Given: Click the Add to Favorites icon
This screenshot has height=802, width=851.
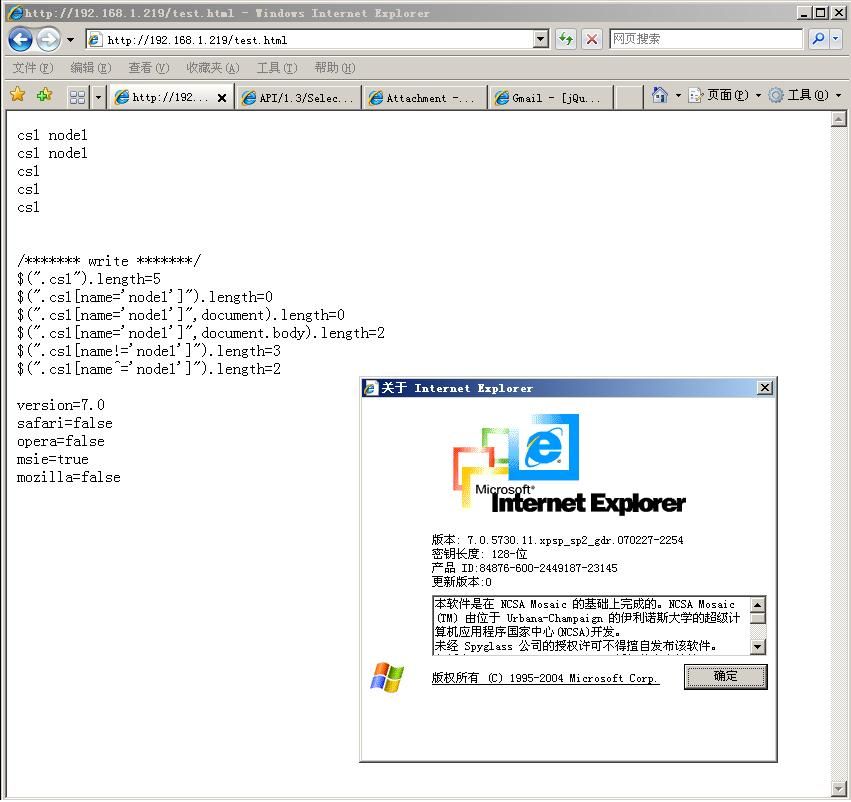Looking at the screenshot, I should click(44, 96).
